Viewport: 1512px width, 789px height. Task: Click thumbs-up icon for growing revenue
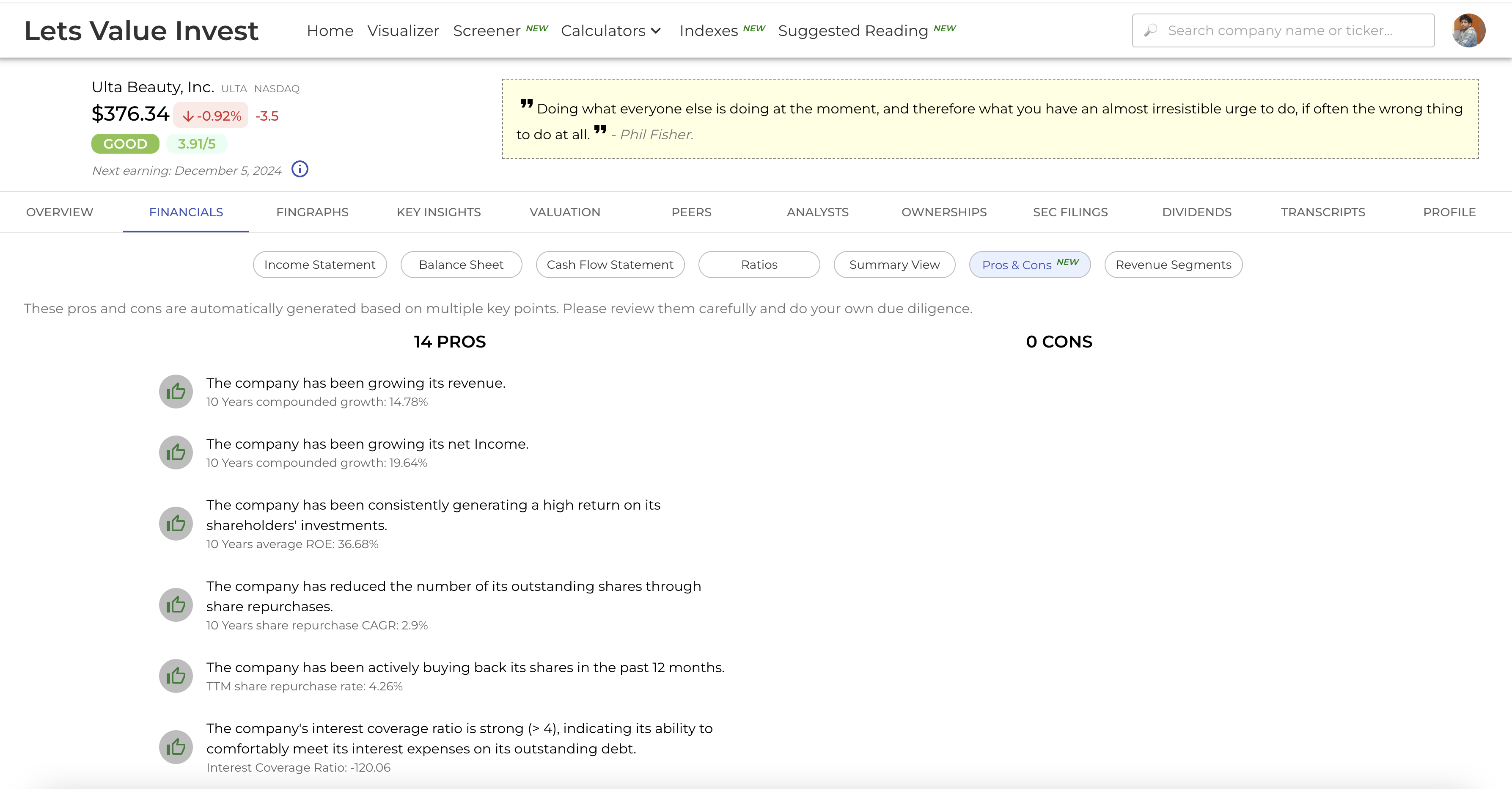pos(176,392)
